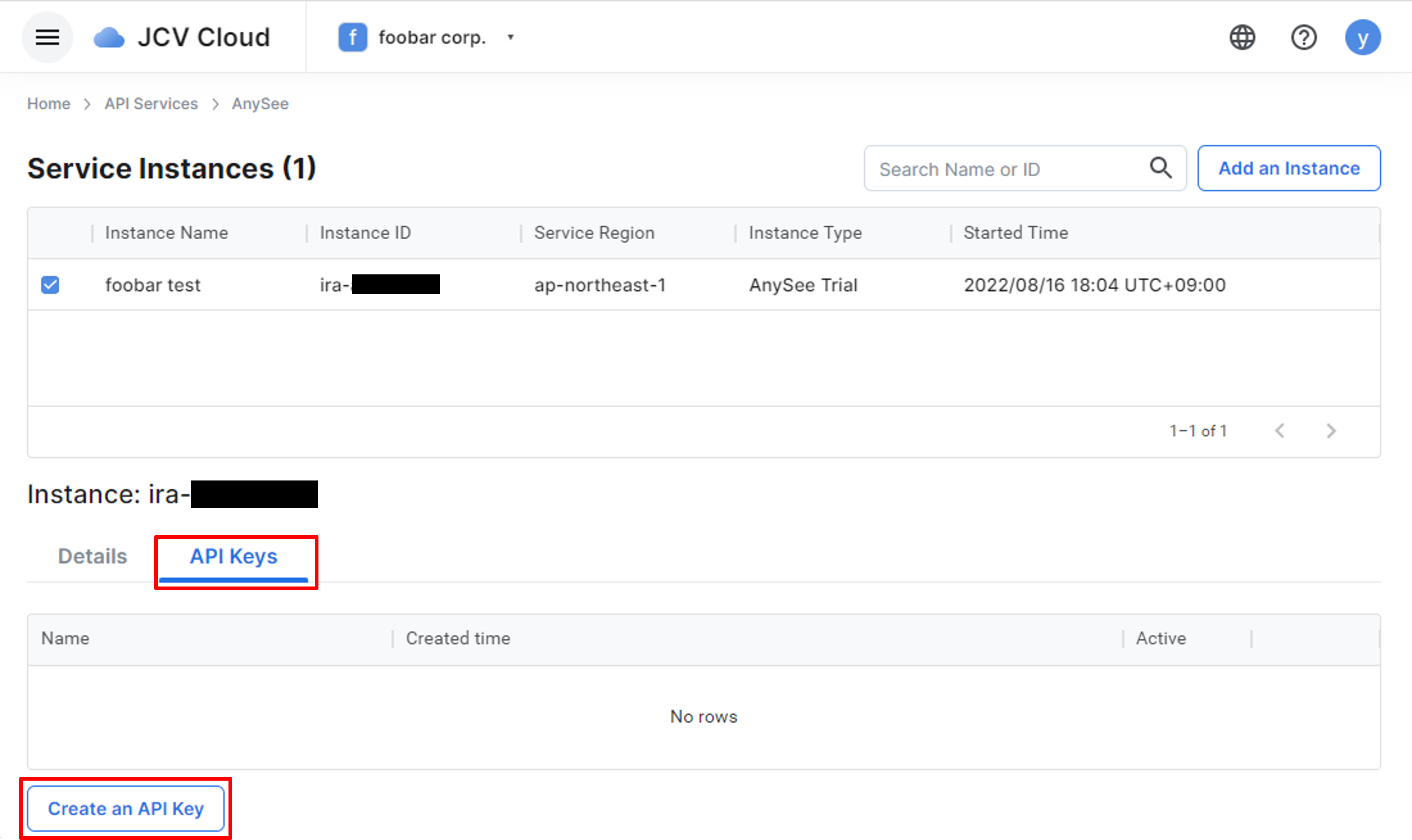Click the Add an Instance button
The height and width of the screenshot is (840, 1412).
[x=1289, y=168]
